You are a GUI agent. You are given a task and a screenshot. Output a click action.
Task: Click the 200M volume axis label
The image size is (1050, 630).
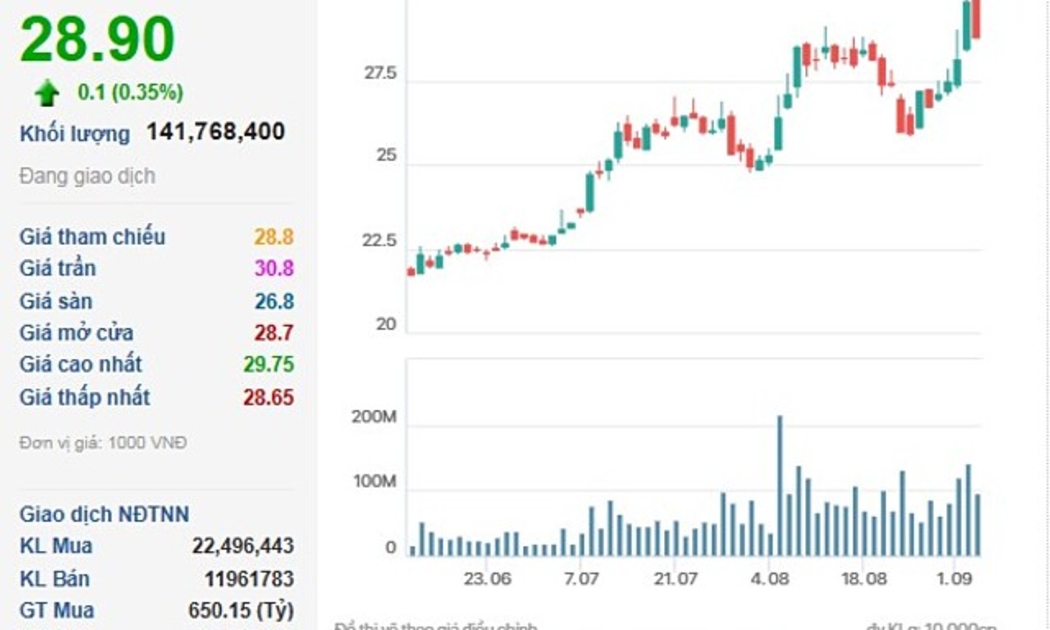pyautogui.click(x=376, y=417)
